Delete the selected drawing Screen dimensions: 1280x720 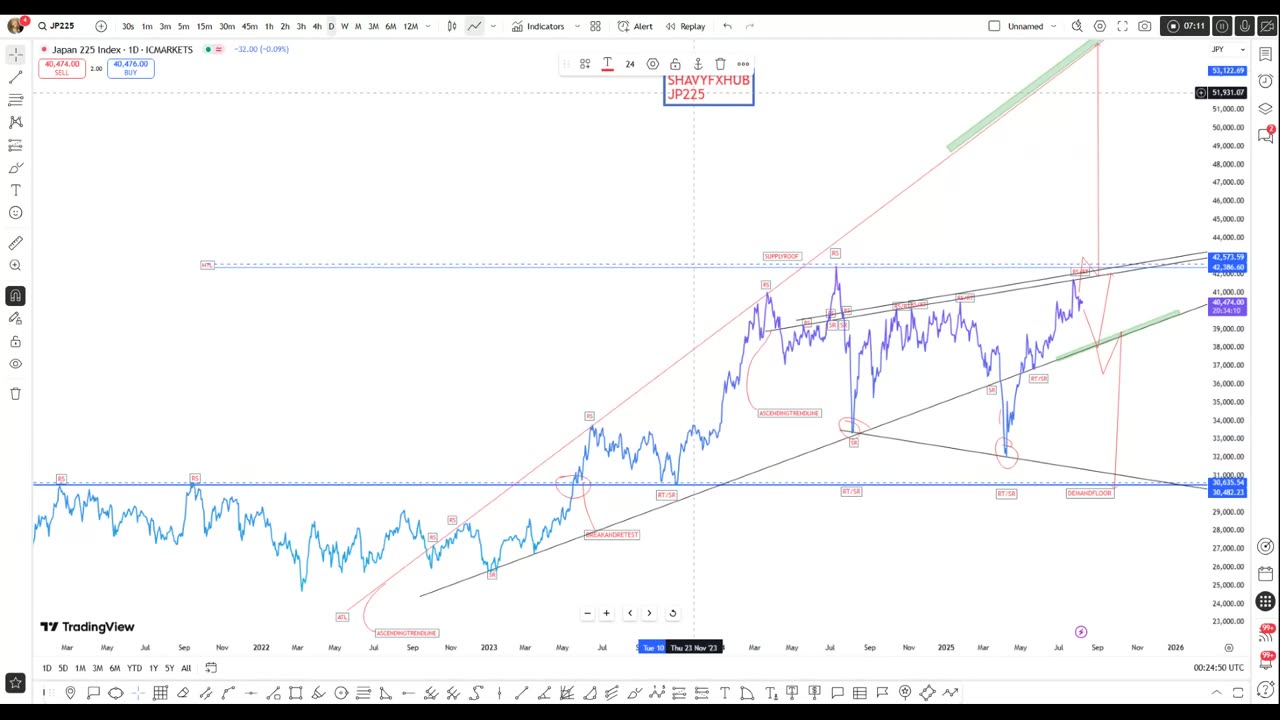[720, 64]
